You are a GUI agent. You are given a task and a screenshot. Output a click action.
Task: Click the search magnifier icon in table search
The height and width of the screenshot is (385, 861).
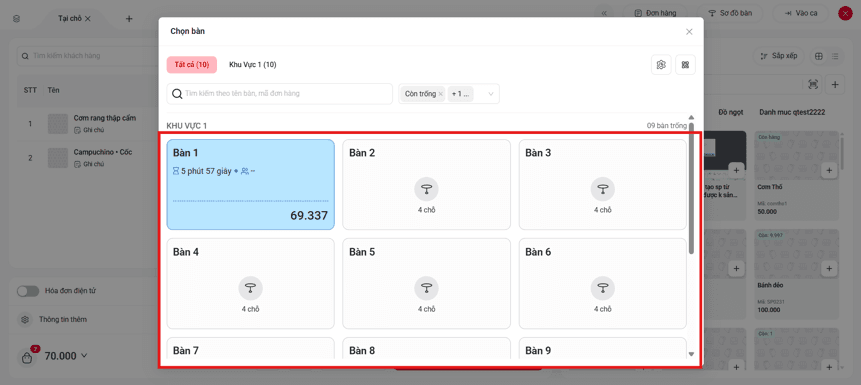177,94
